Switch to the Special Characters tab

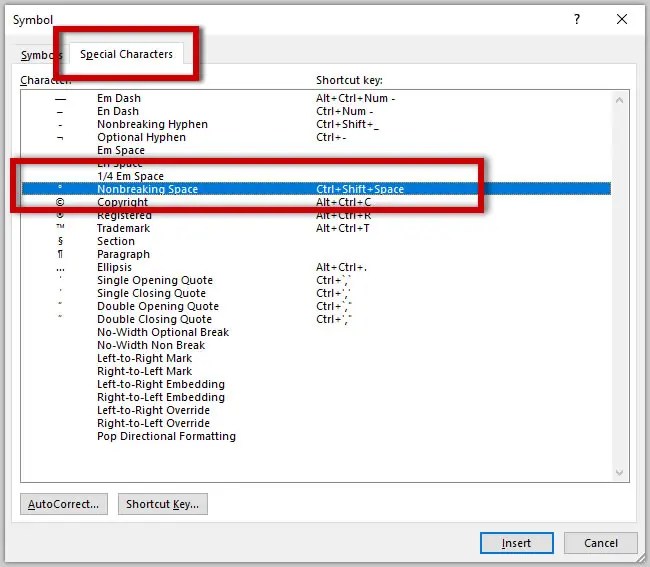tap(126, 54)
